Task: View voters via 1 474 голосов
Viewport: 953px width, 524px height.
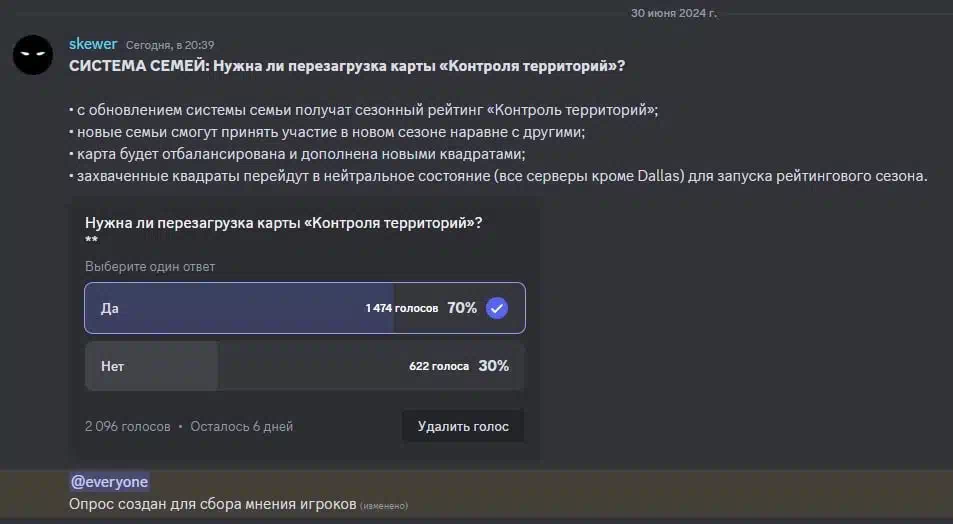Action: [402, 308]
